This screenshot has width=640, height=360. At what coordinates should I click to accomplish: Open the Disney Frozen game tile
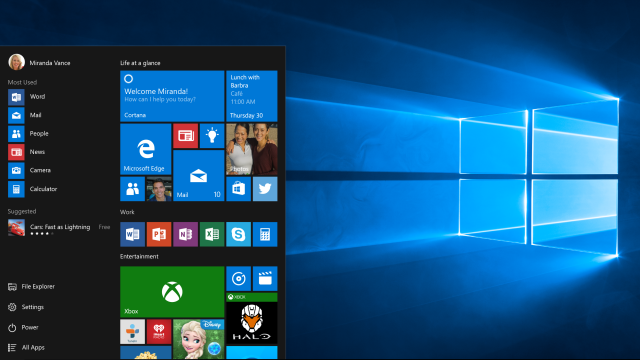click(199, 340)
